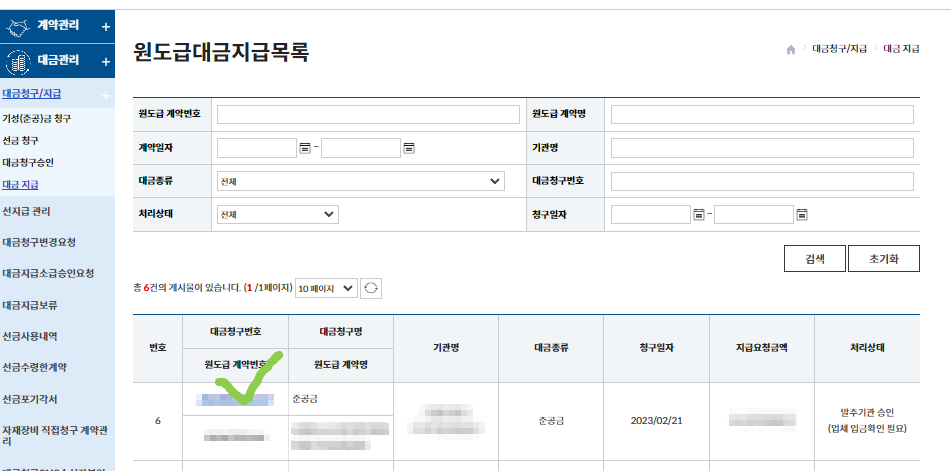Viewport: 951px width, 471px height.
Task: Focus the 대금청구번호 input field
Action: coord(762,181)
